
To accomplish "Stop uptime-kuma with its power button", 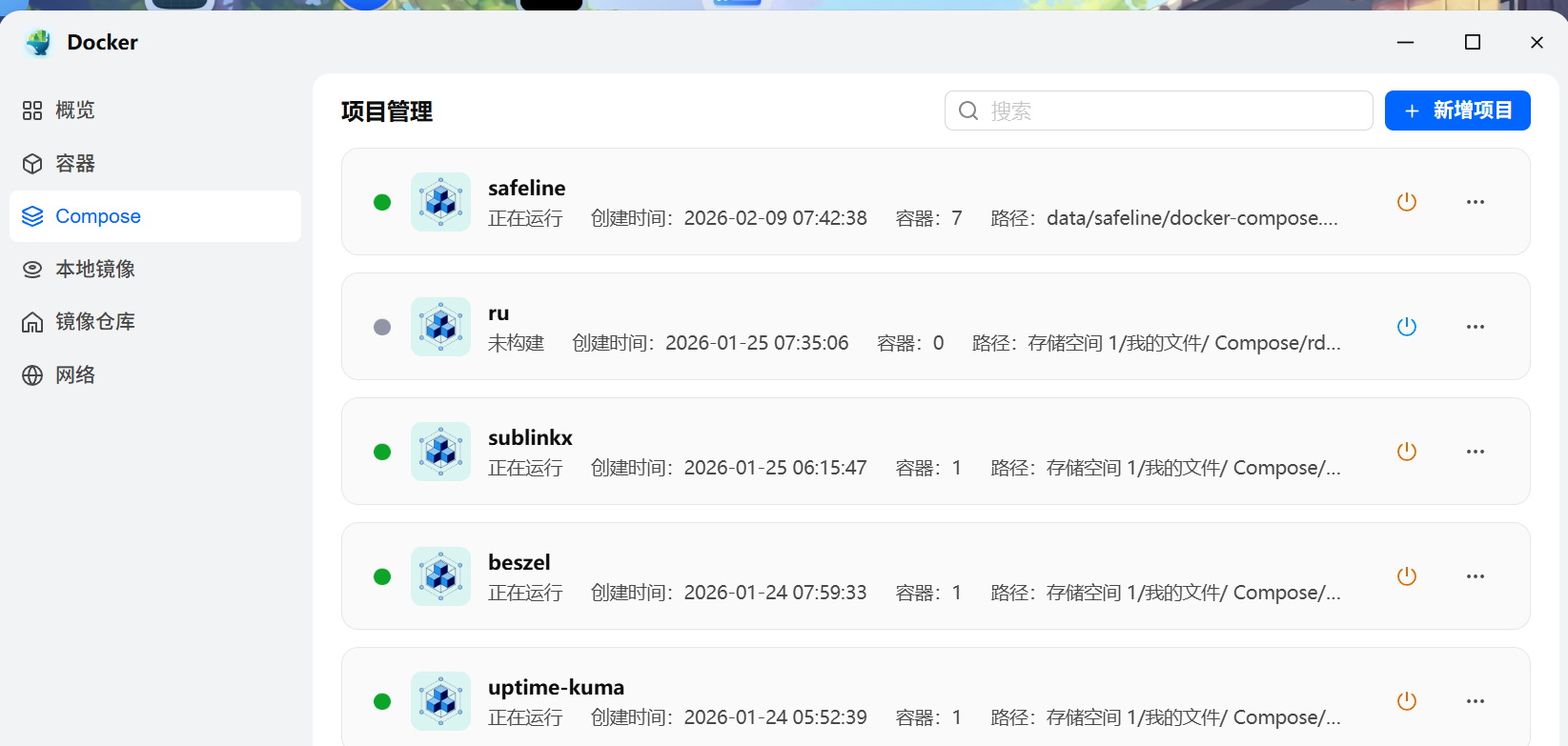I will tap(1407, 701).
